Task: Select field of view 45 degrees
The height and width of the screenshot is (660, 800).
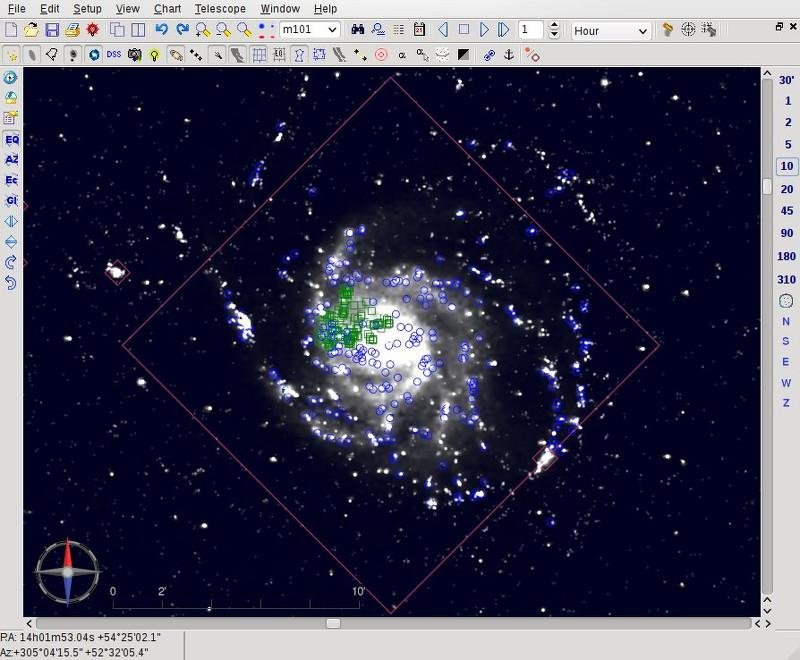Action: [x=785, y=211]
